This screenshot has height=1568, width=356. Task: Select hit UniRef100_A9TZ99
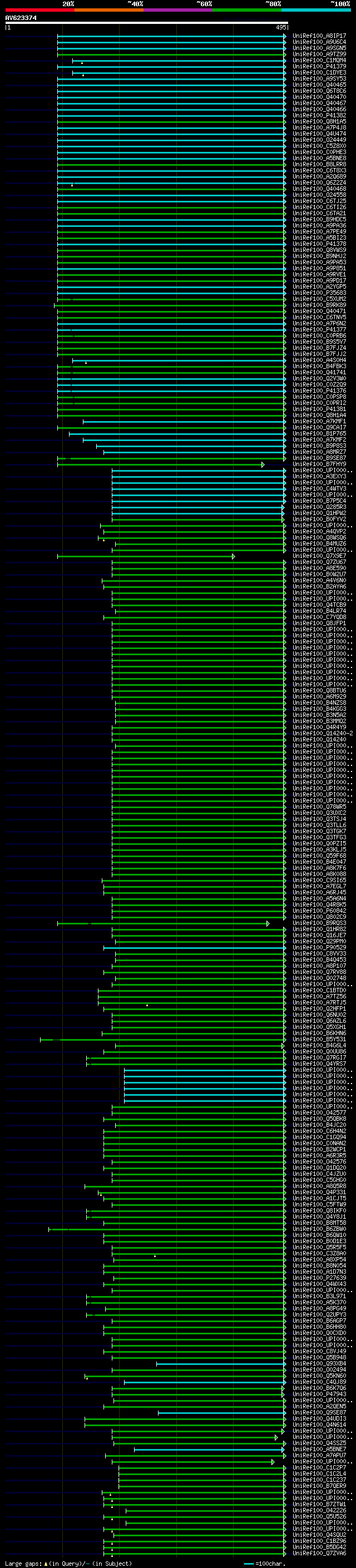click(x=319, y=54)
